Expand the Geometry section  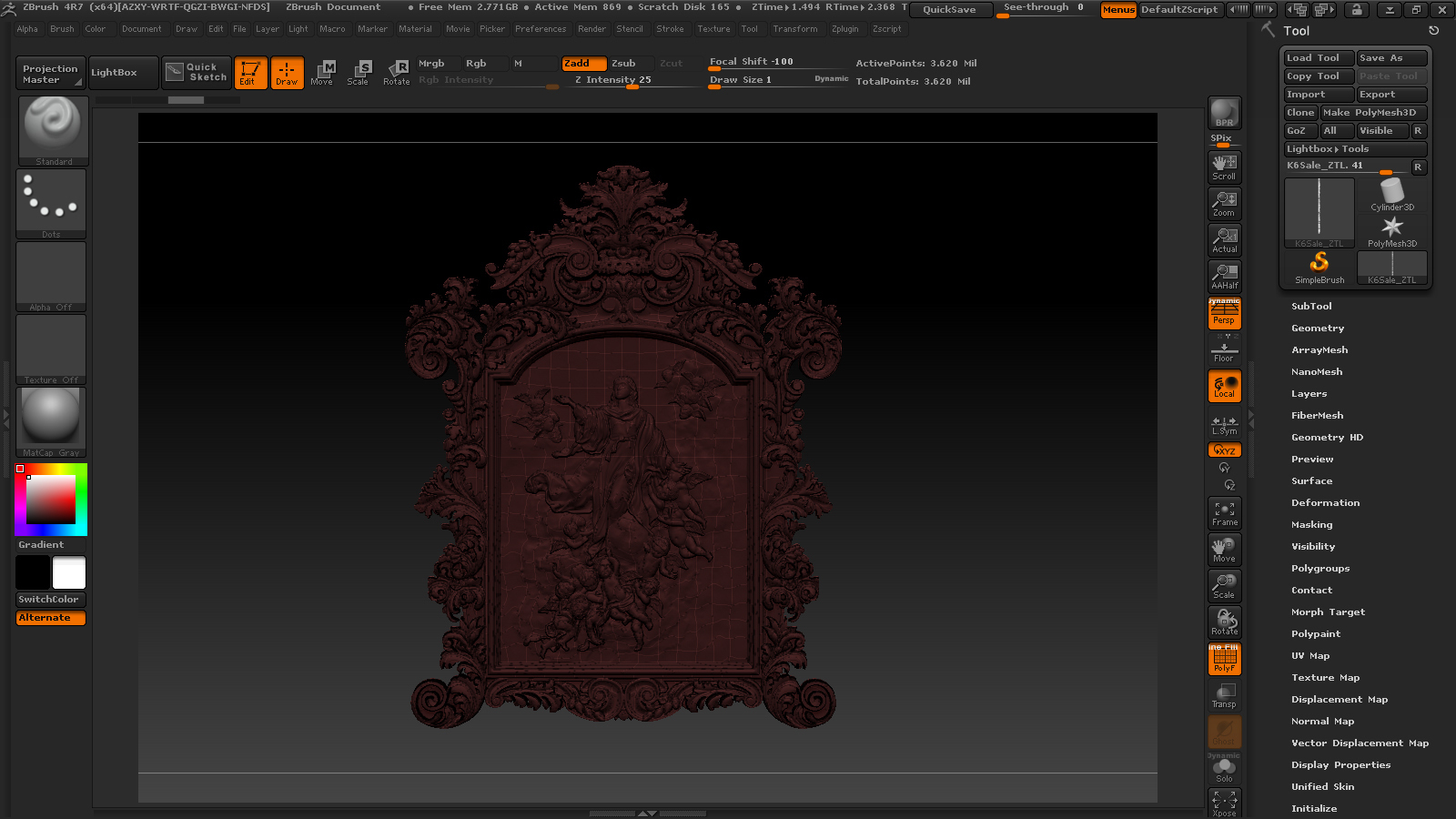click(x=1317, y=329)
